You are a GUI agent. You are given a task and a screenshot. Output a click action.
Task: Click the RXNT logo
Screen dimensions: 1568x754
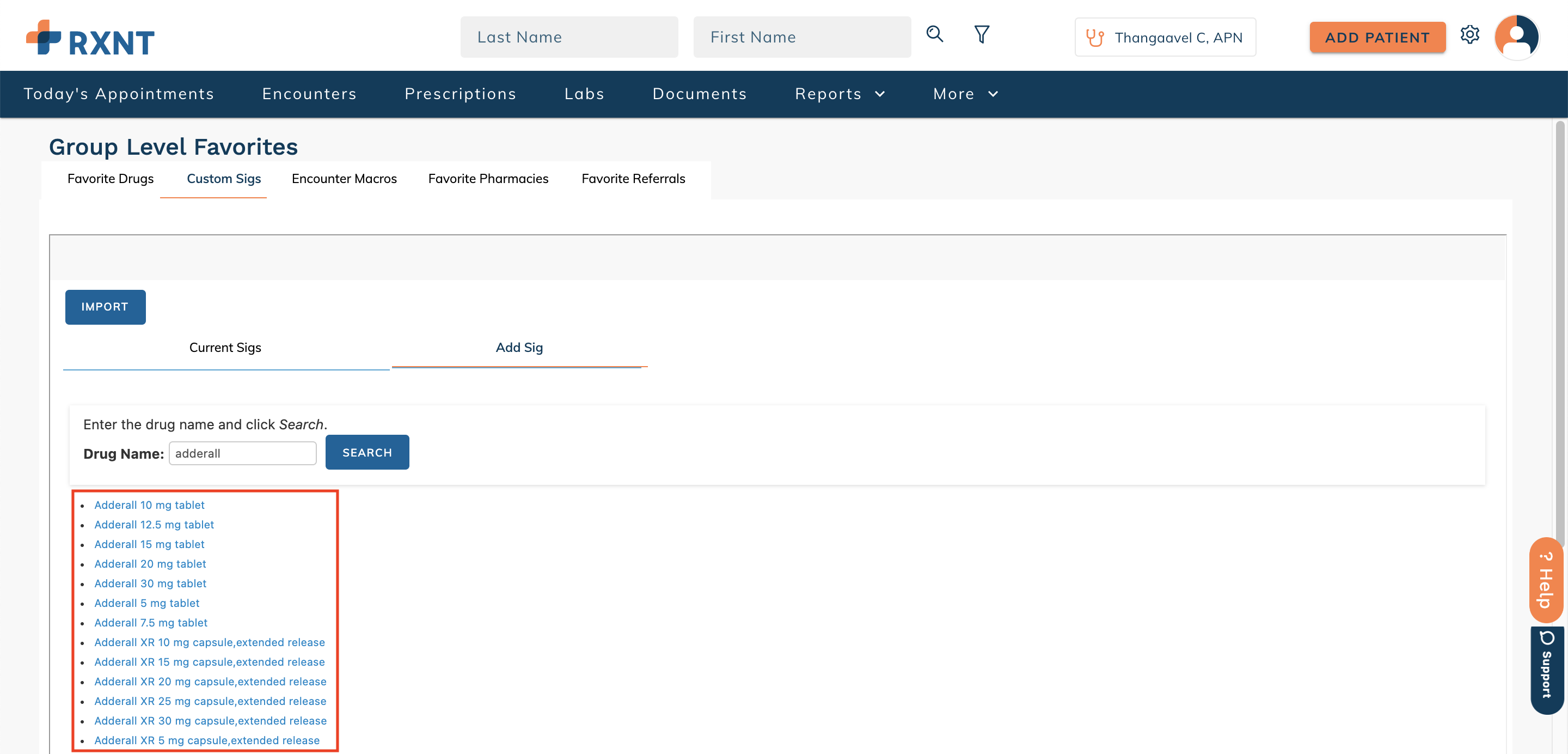(90, 38)
